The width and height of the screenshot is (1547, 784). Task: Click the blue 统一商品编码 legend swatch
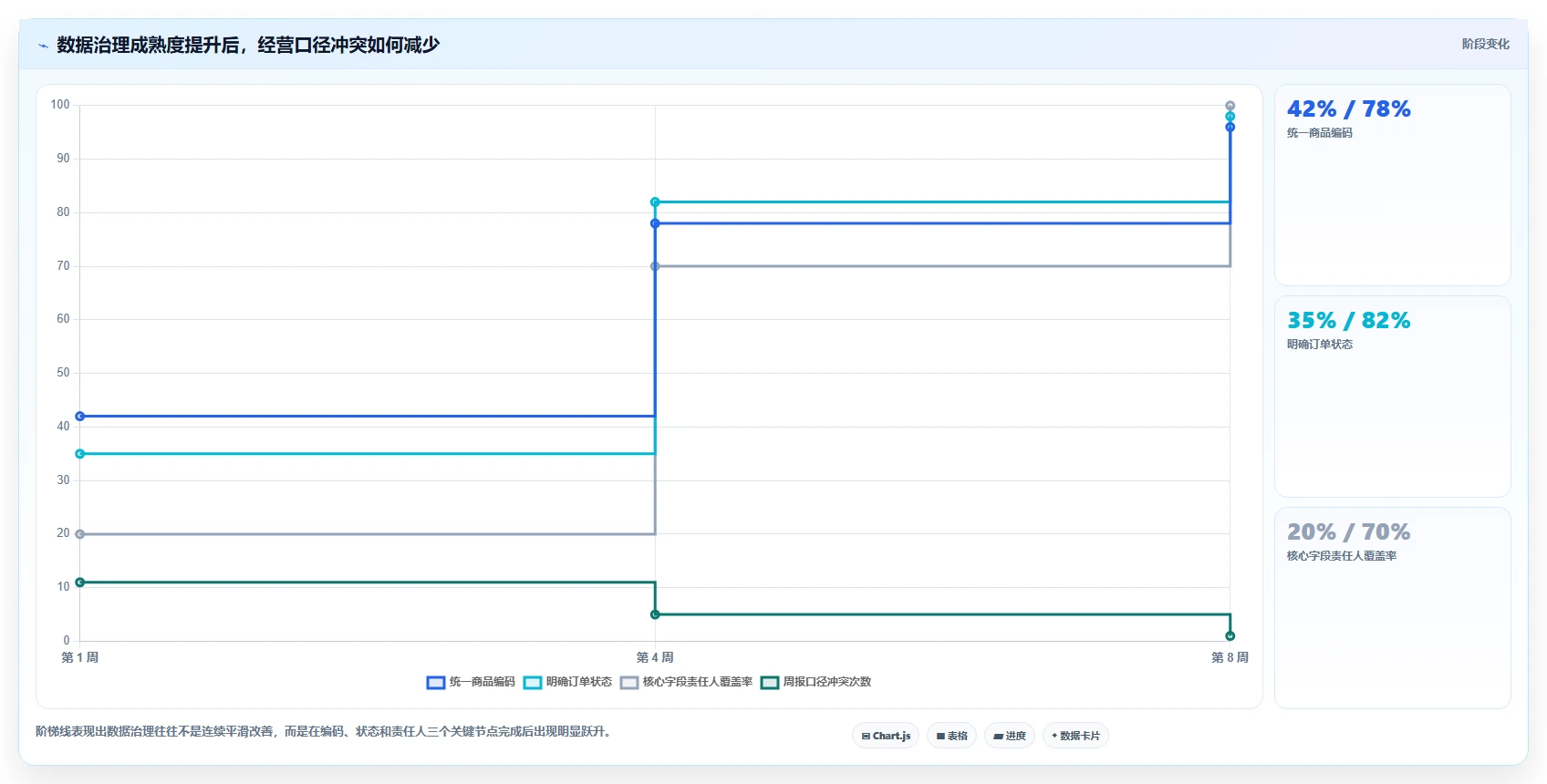(436, 683)
